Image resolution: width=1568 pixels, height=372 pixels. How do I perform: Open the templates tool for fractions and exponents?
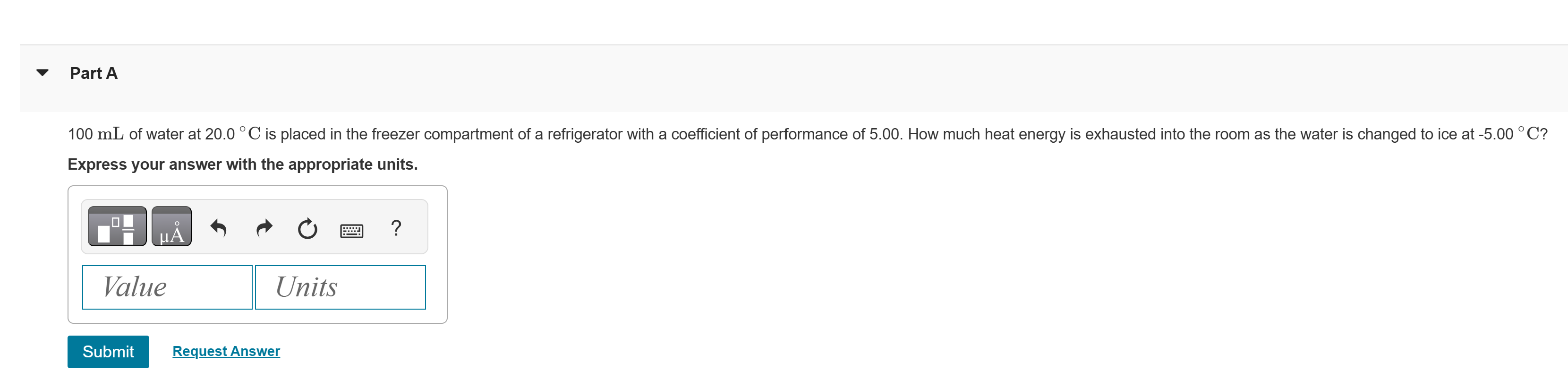click(x=117, y=226)
